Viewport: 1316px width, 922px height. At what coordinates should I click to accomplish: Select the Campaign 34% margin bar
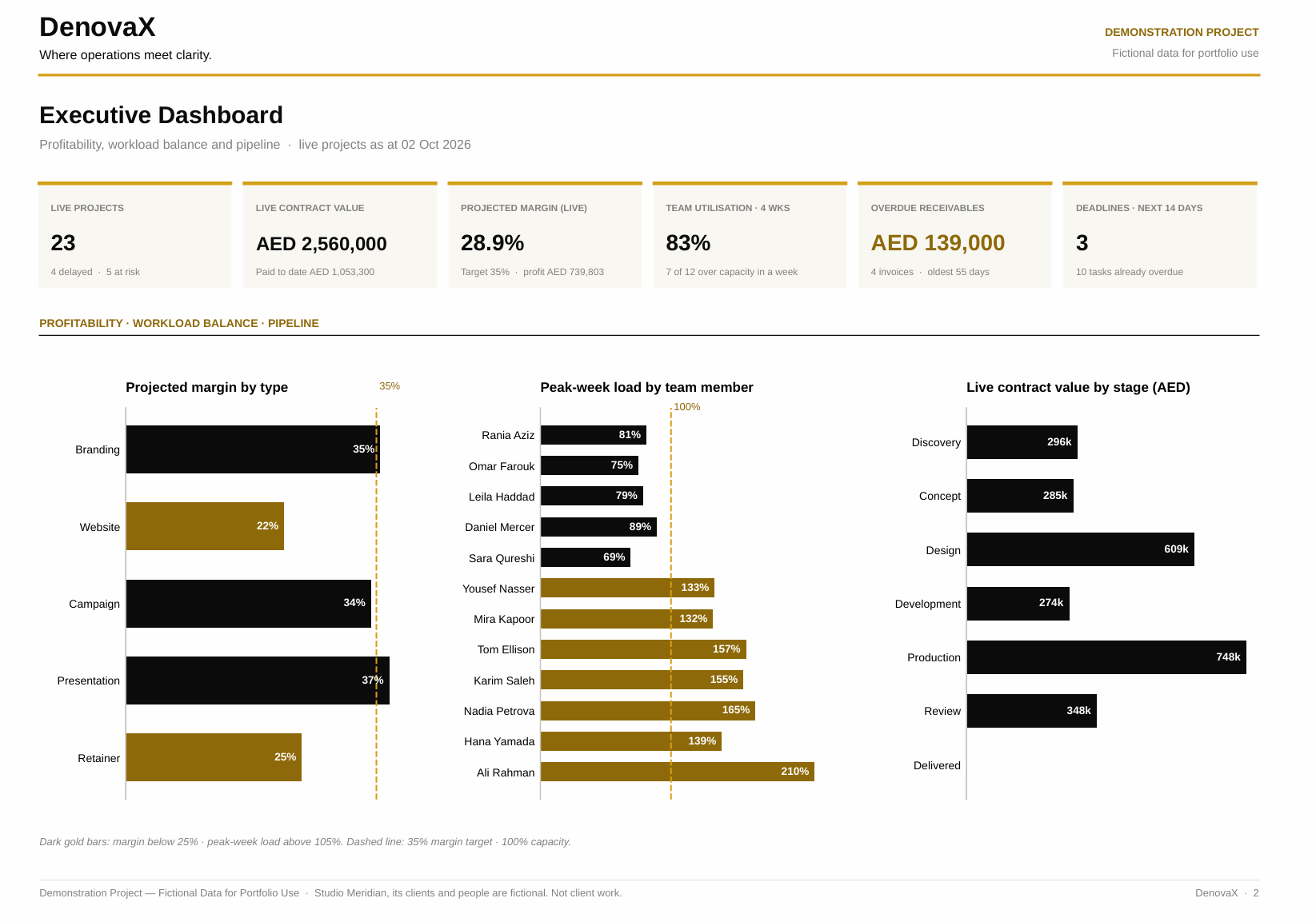pyautogui.click(x=249, y=604)
